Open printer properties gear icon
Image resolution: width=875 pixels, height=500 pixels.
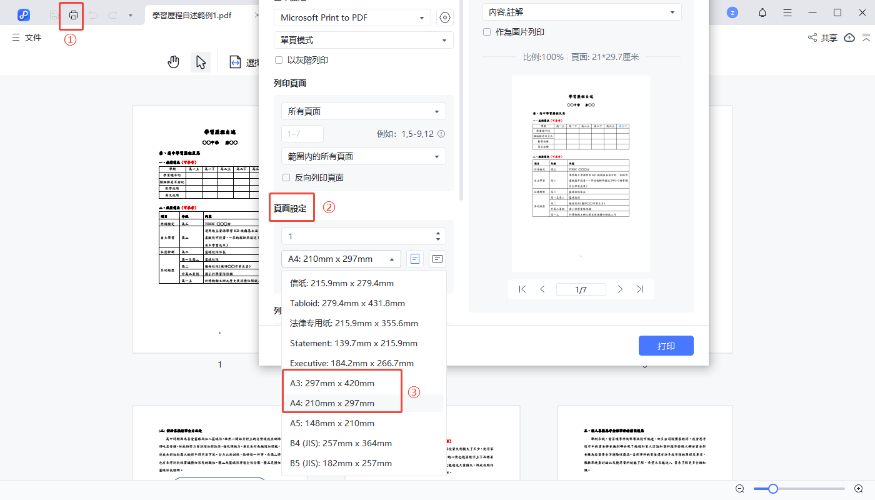[x=445, y=18]
